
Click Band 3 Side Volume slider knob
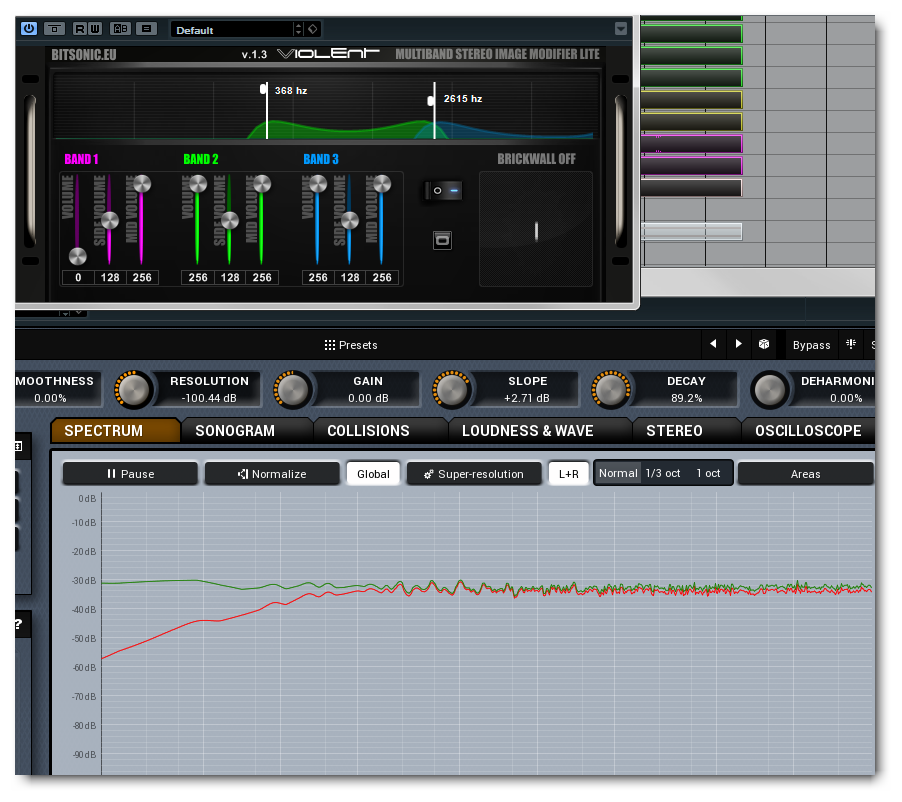pos(350,220)
